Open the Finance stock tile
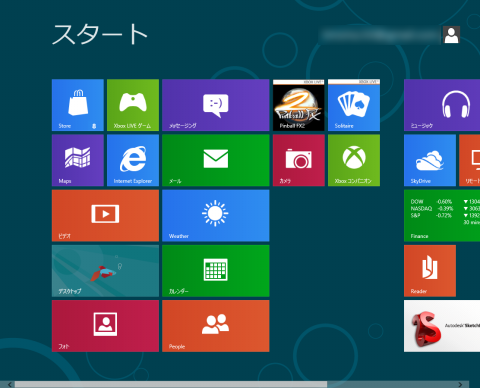The height and width of the screenshot is (388, 480). tap(442, 216)
